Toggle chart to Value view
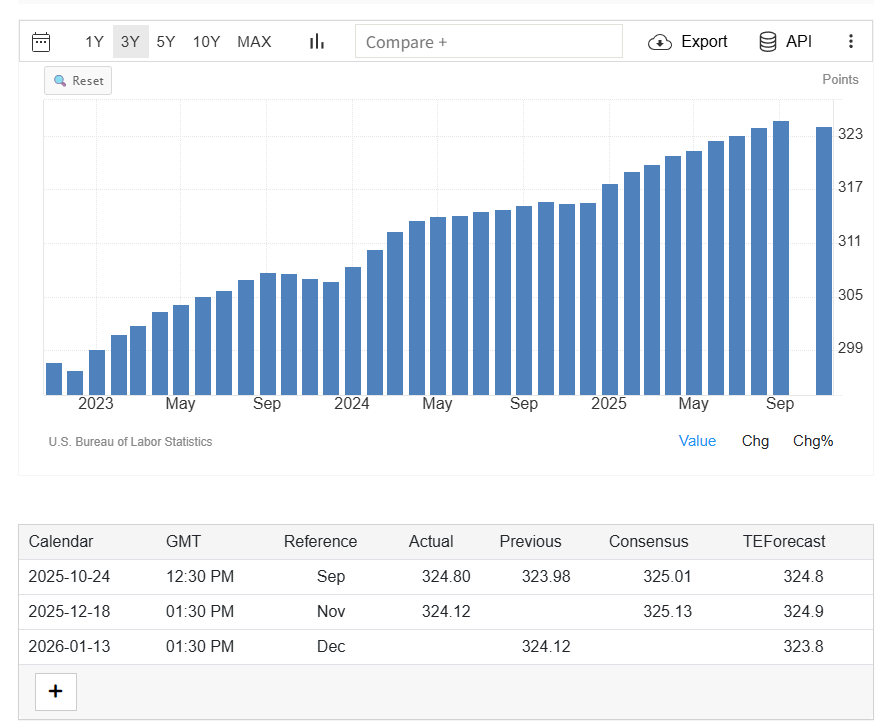The height and width of the screenshot is (722, 879). [697, 441]
